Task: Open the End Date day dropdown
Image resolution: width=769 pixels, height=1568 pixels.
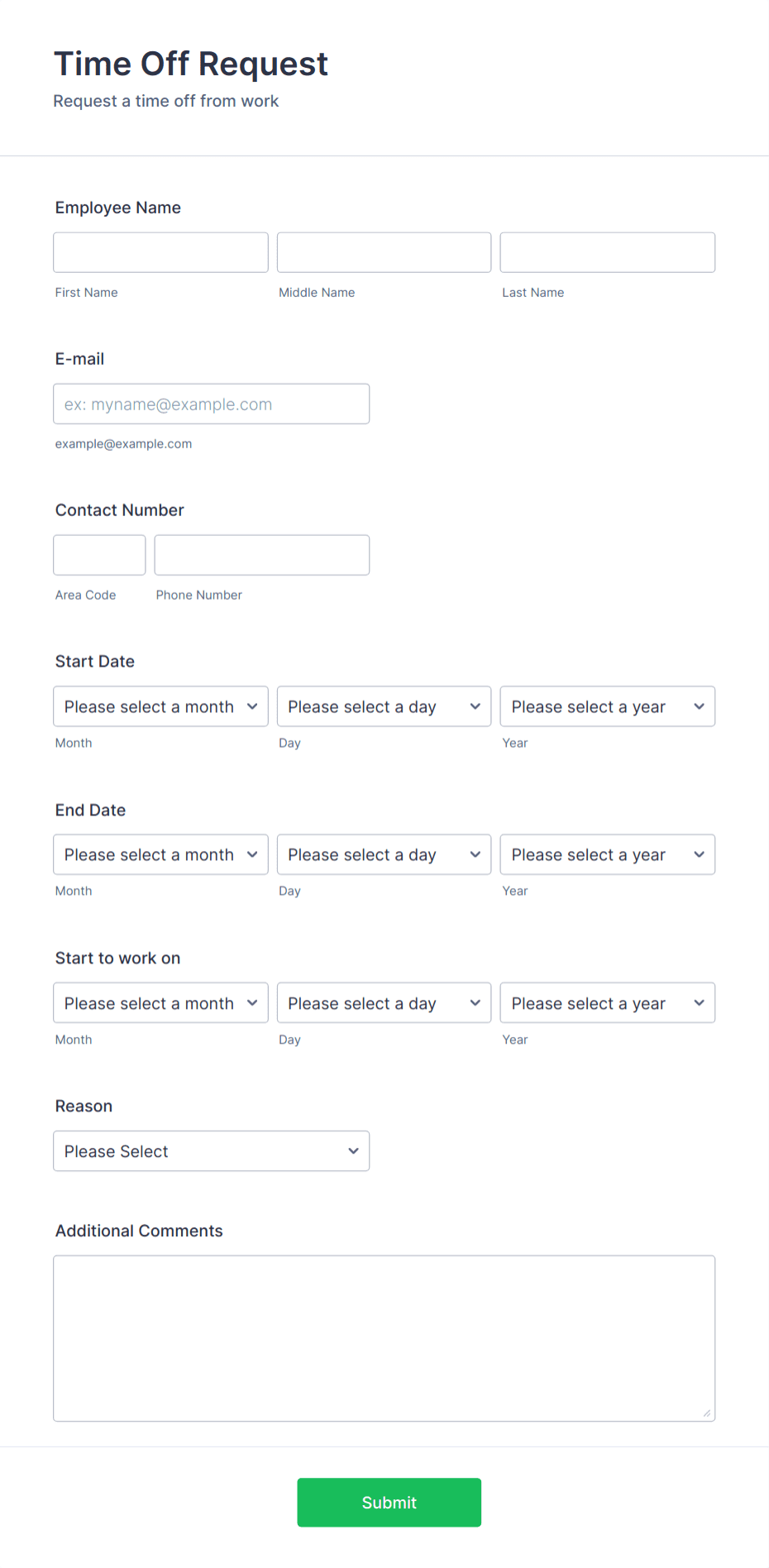Action: [x=384, y=854]
